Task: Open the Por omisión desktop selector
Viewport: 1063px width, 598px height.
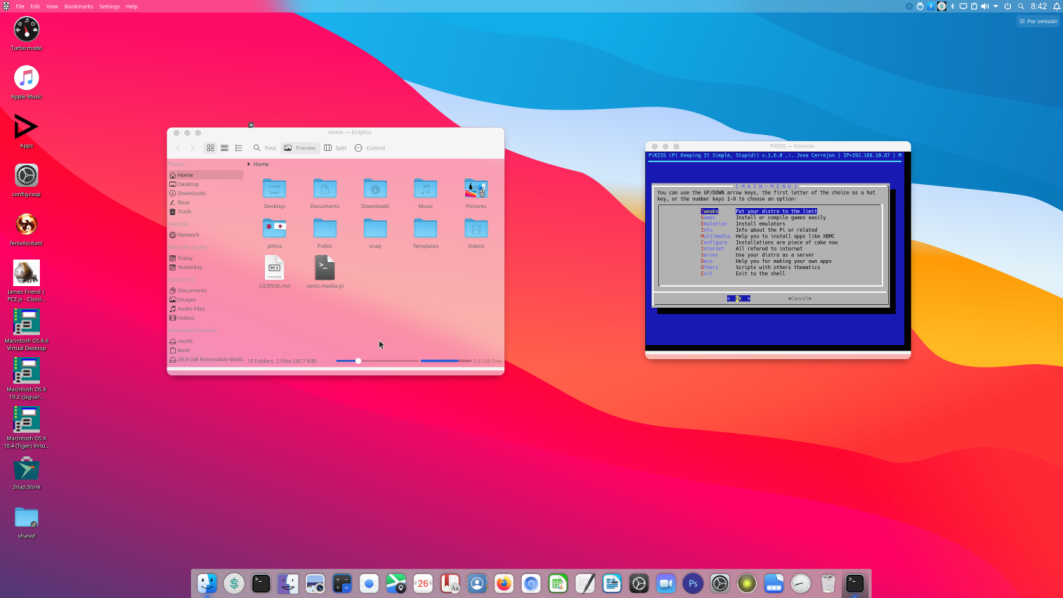Action: pos(1038,21)
